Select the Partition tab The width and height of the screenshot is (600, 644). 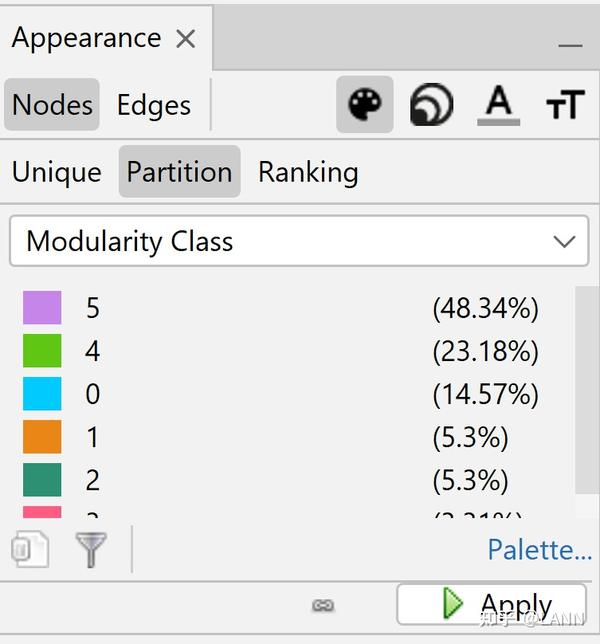tap(179, 172)
